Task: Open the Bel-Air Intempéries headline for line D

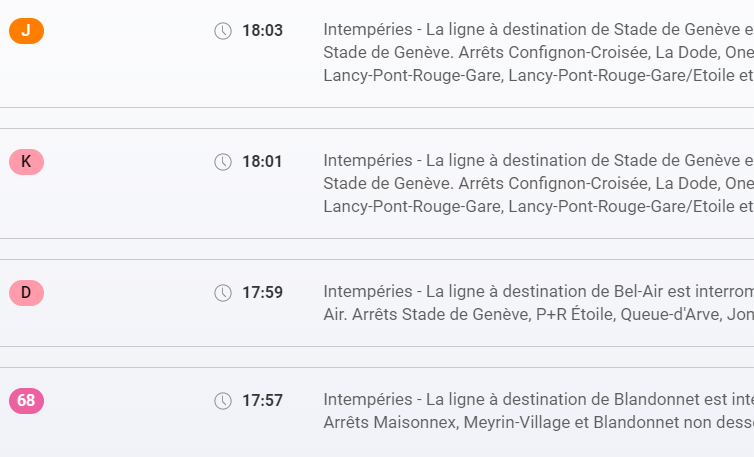Action: [x=538, y=292]
